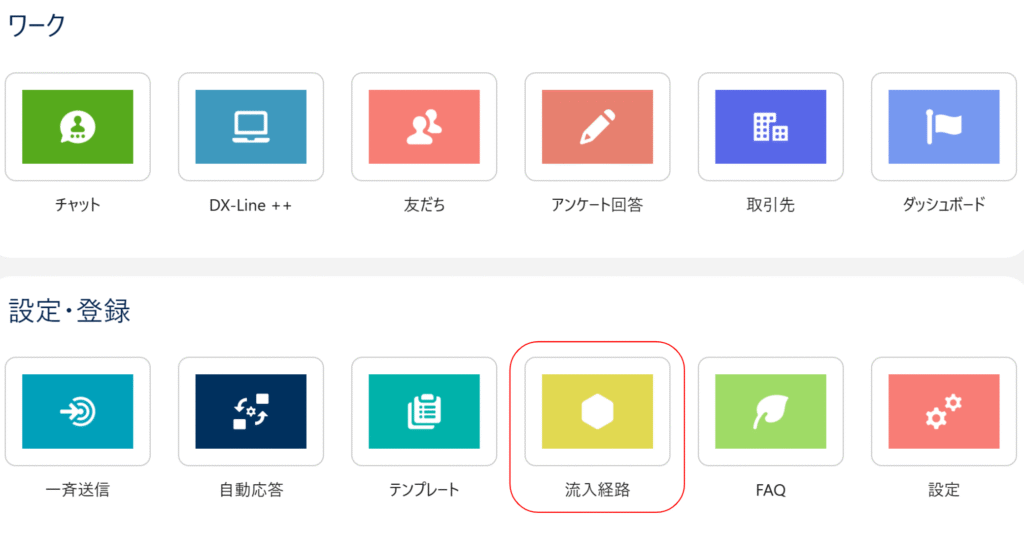Click the ダッシュボード text label

[x=943, y=206]
